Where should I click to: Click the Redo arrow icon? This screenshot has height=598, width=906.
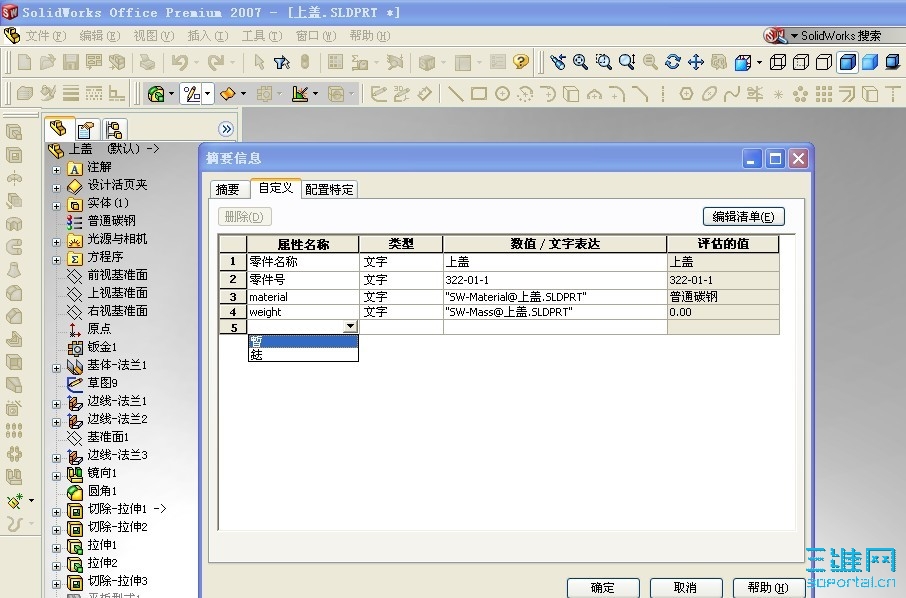[216, 62]
